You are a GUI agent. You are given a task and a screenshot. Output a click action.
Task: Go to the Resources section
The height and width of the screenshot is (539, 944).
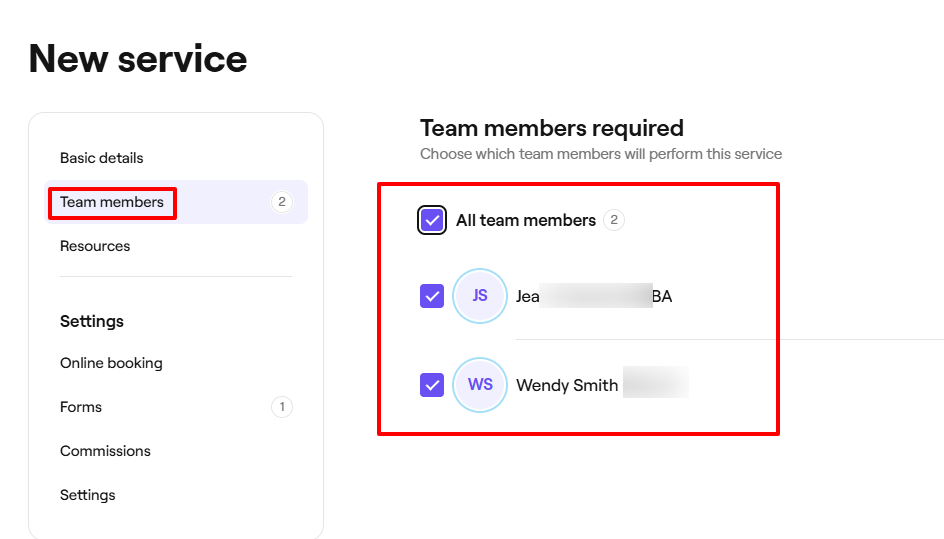pos(95,246)
